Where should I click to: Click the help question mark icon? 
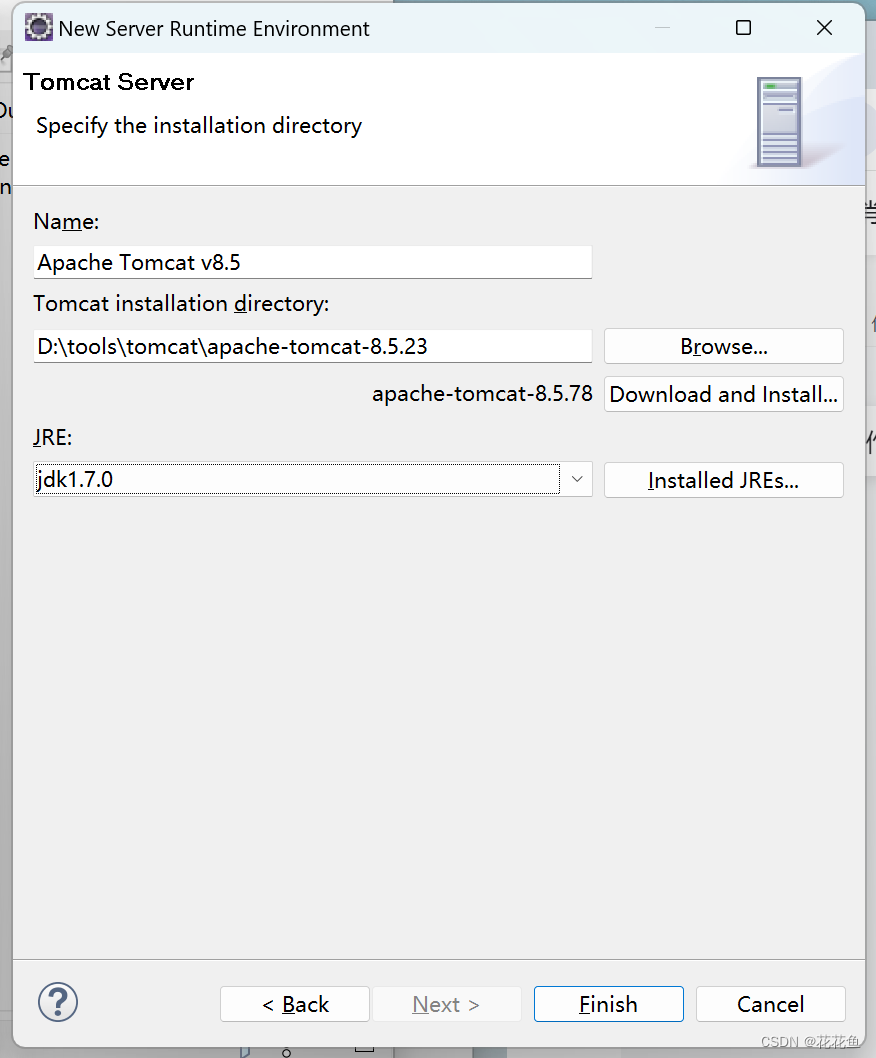tap(58, 1002)
